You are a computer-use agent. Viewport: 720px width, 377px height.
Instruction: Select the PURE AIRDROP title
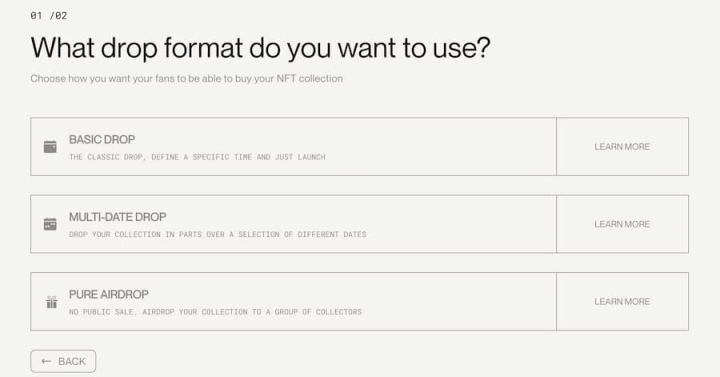(x=109, y=294)
